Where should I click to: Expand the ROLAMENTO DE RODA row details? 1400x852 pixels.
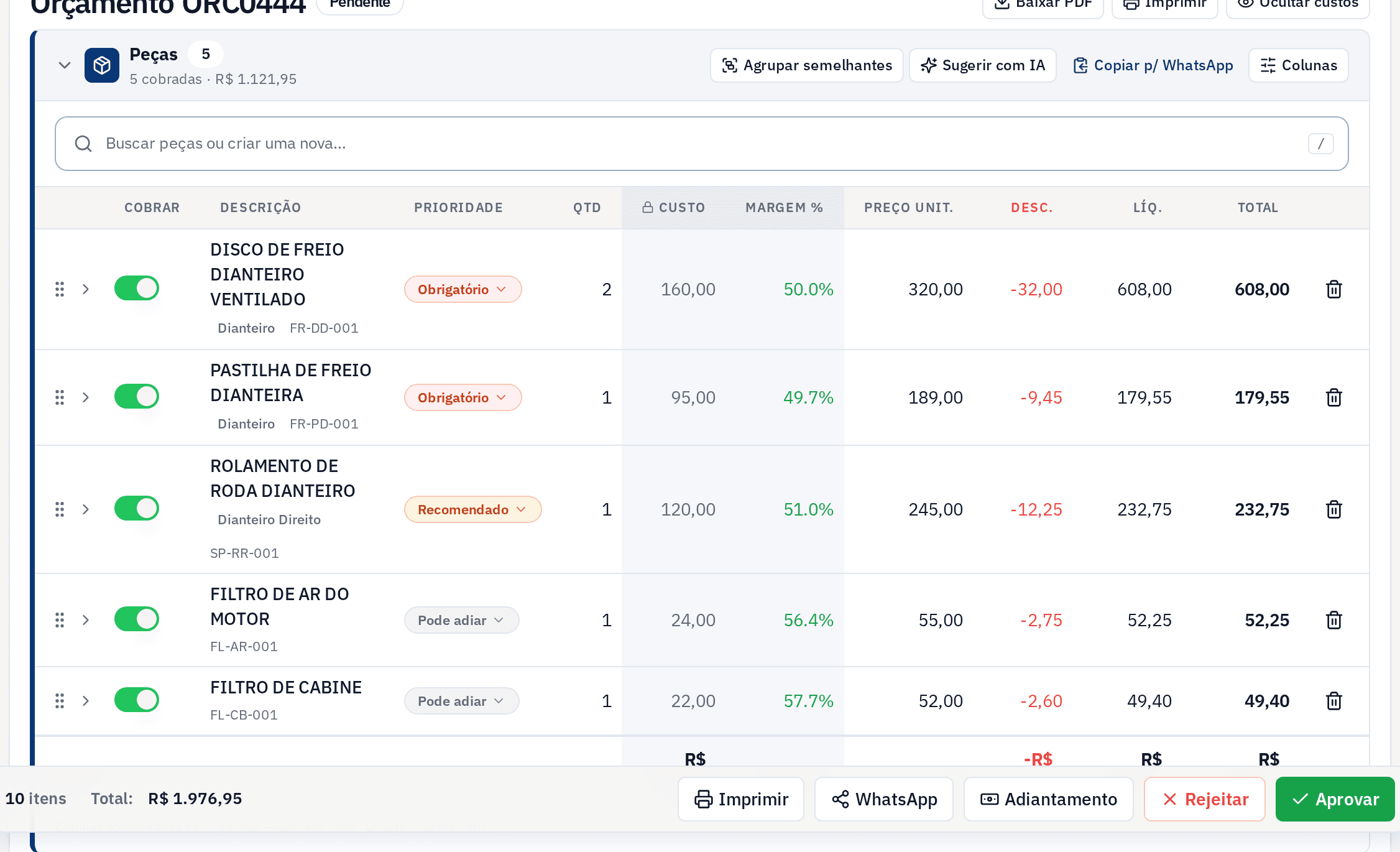coord(86,509)
